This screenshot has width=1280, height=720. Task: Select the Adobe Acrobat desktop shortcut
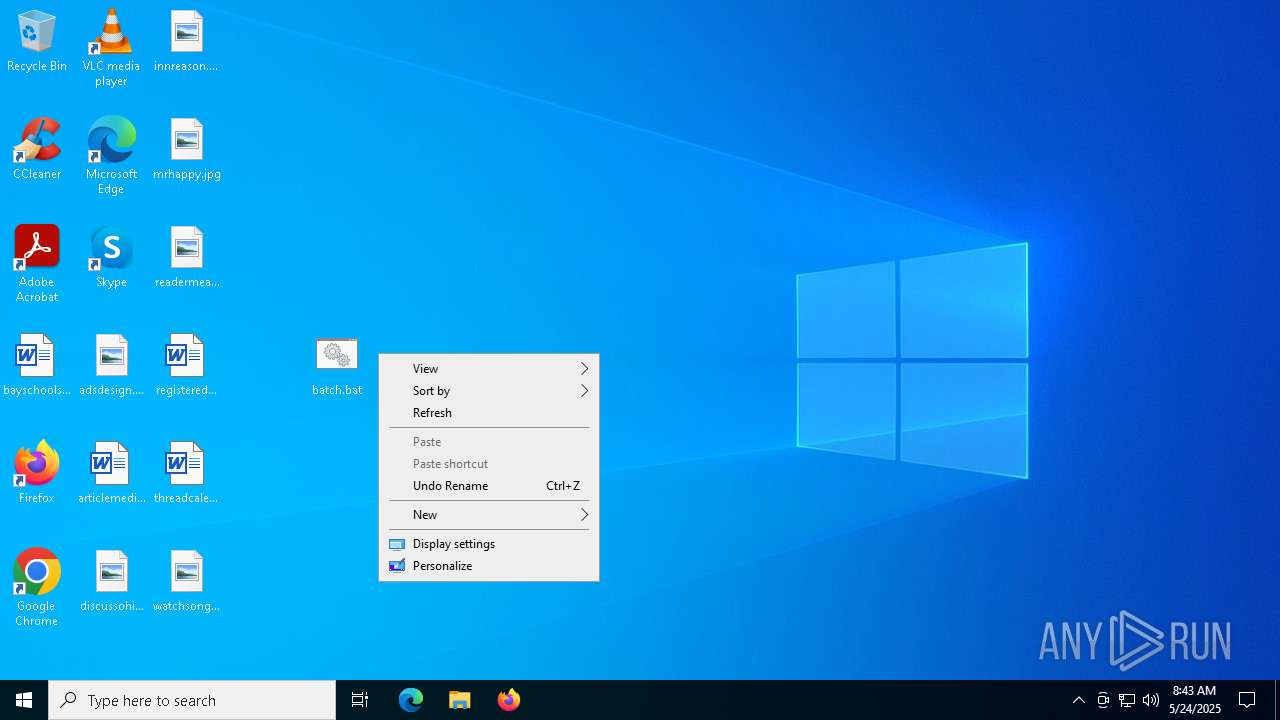point(37,264)
